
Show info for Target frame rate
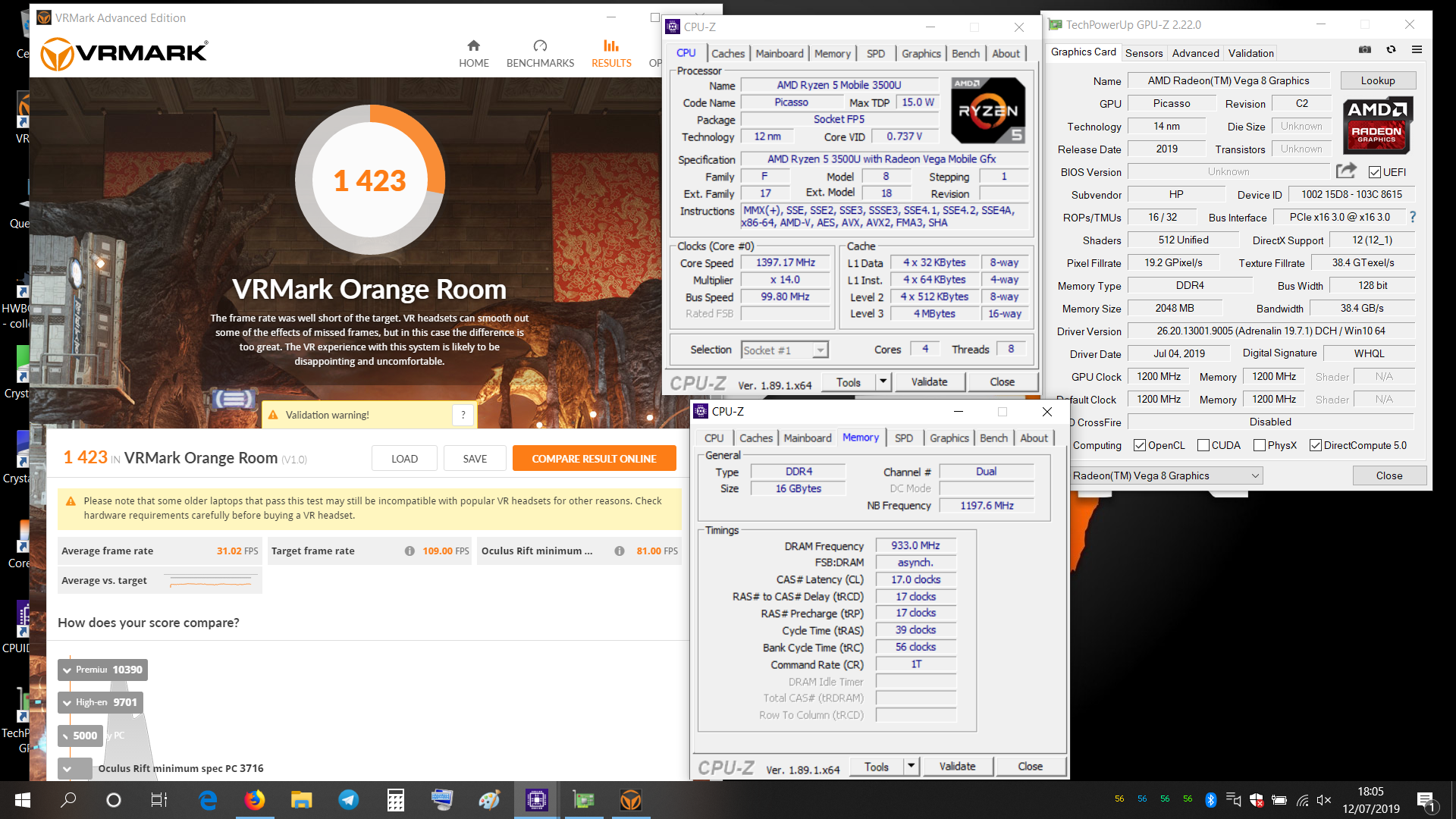(409, 551)
